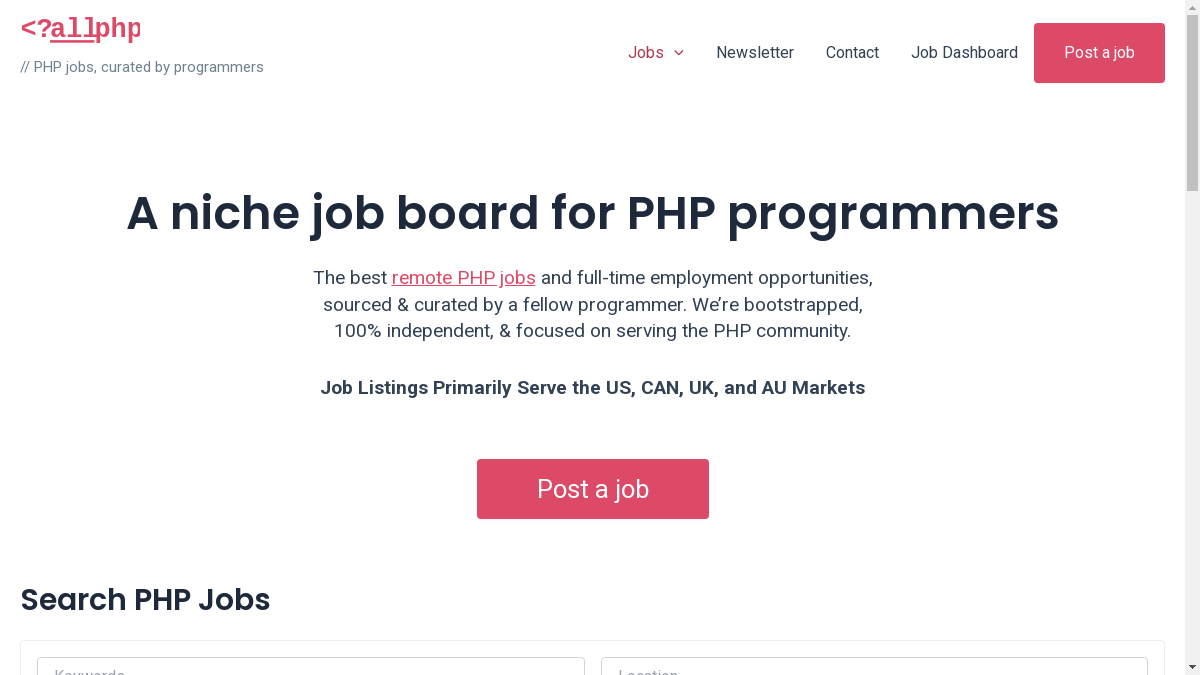Click the allphp site logo

pyautogui.click(x=81, y=30)
